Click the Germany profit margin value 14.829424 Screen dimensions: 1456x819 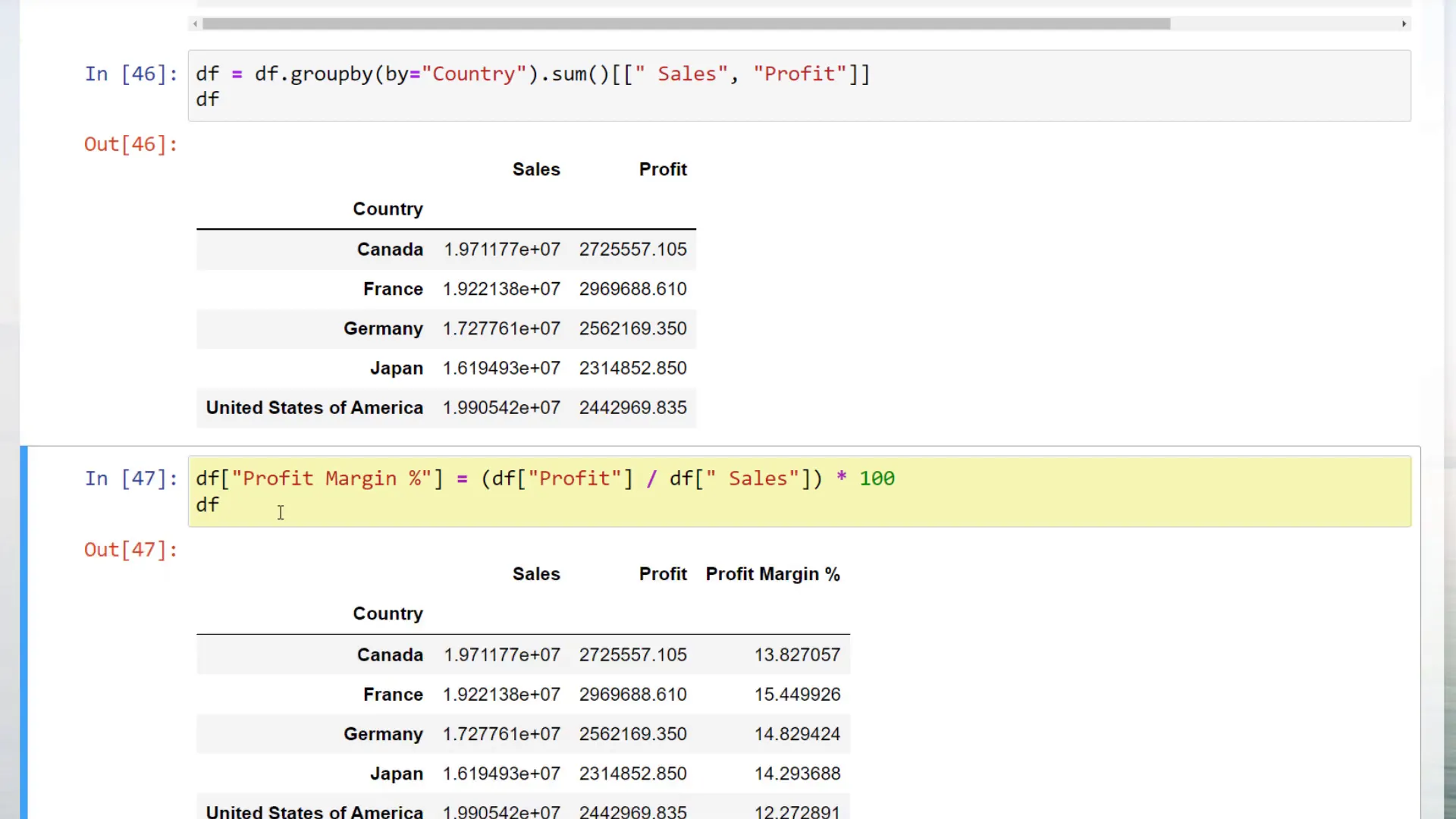coord(796,734)
